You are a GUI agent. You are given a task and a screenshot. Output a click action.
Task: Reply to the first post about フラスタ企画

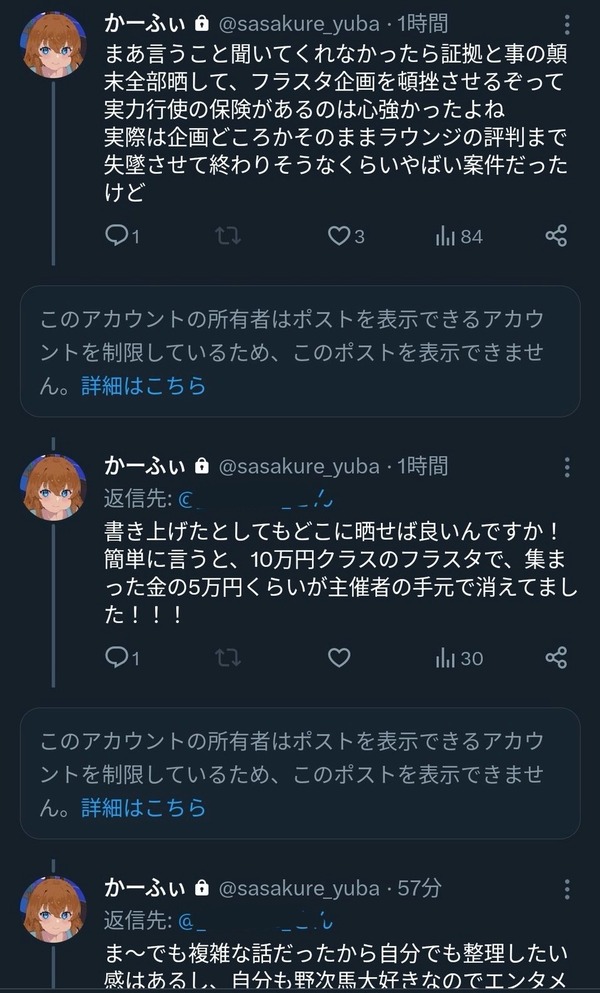(122, 236)
